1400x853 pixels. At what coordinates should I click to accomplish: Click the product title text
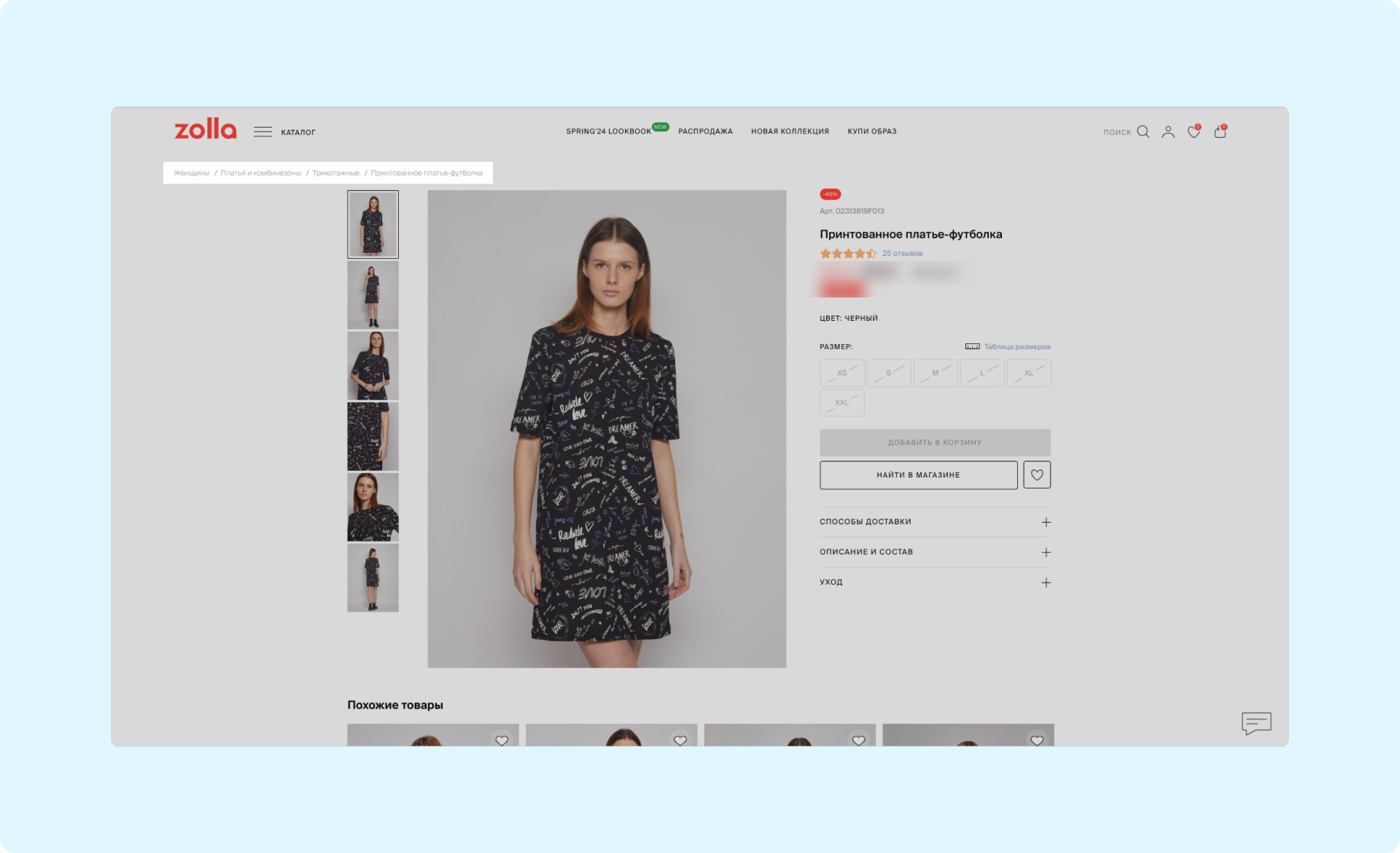[x=911, y=234]
